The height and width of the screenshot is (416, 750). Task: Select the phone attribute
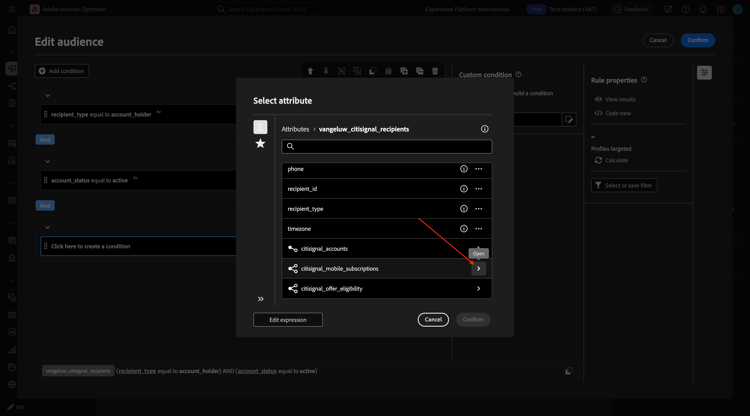click(386, 169)
